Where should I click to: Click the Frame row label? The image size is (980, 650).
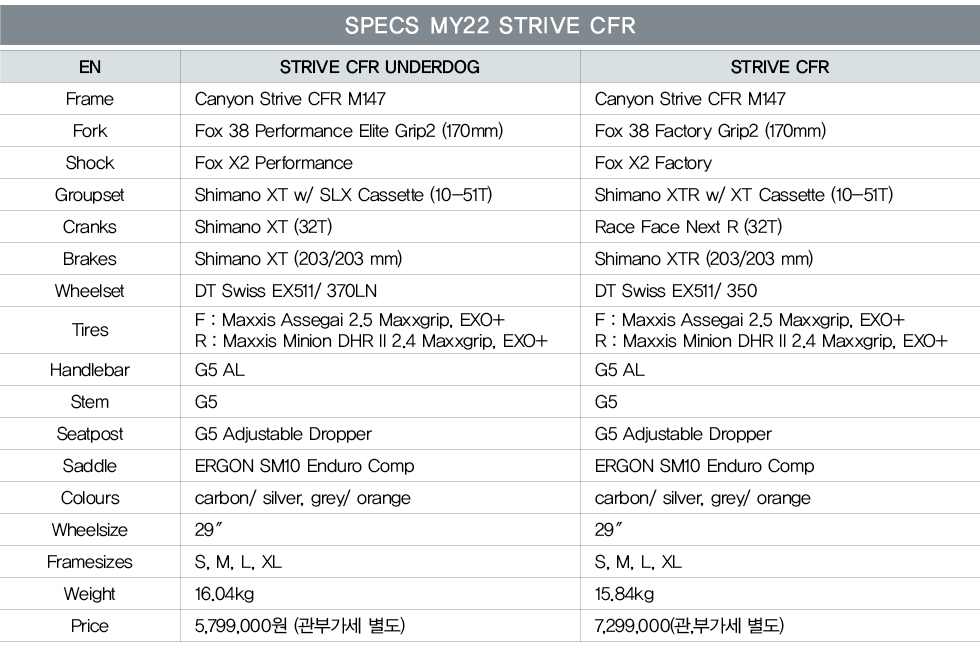point(90,99)
